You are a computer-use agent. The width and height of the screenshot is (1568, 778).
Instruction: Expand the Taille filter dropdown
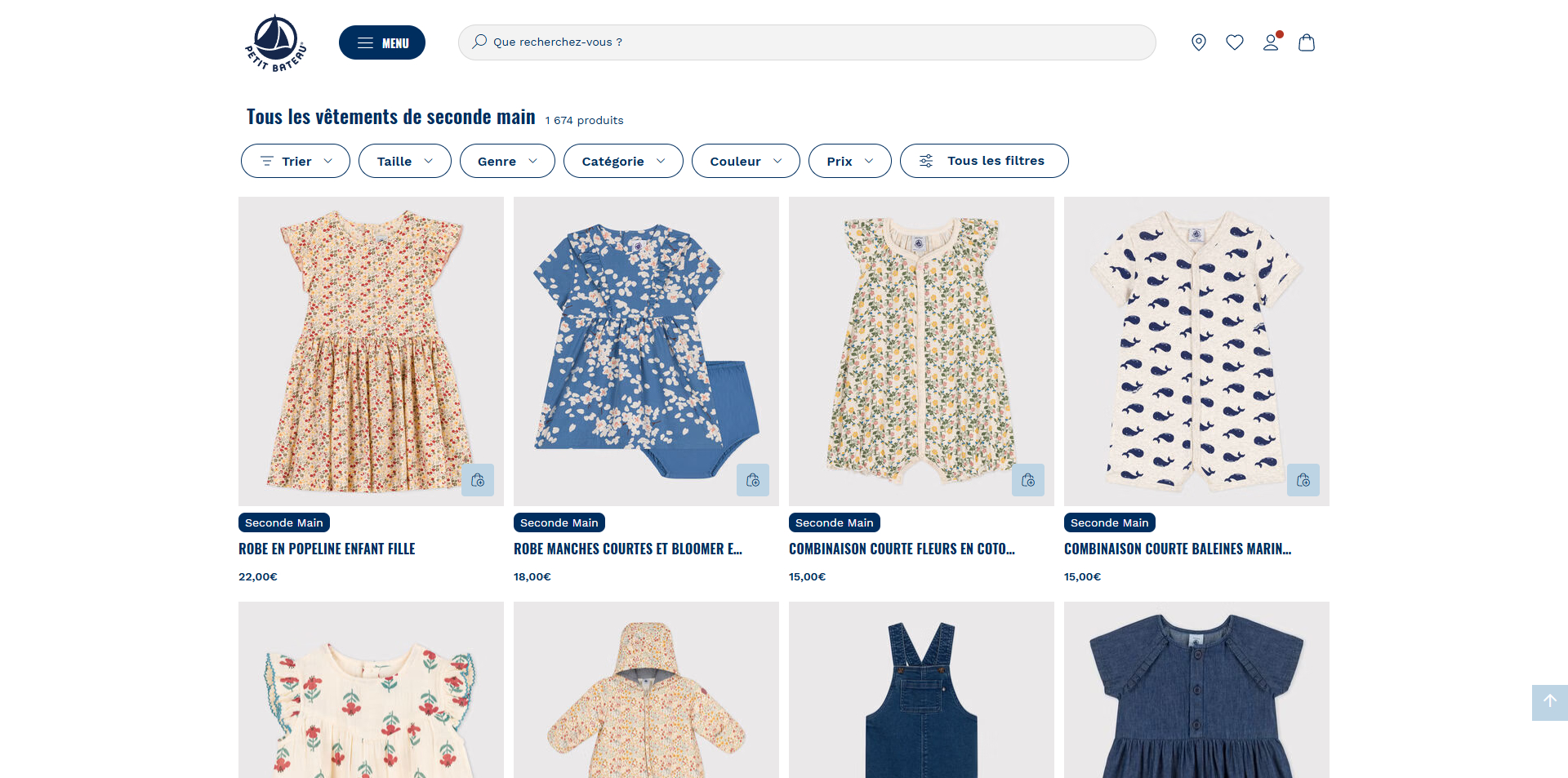(405, 161)
